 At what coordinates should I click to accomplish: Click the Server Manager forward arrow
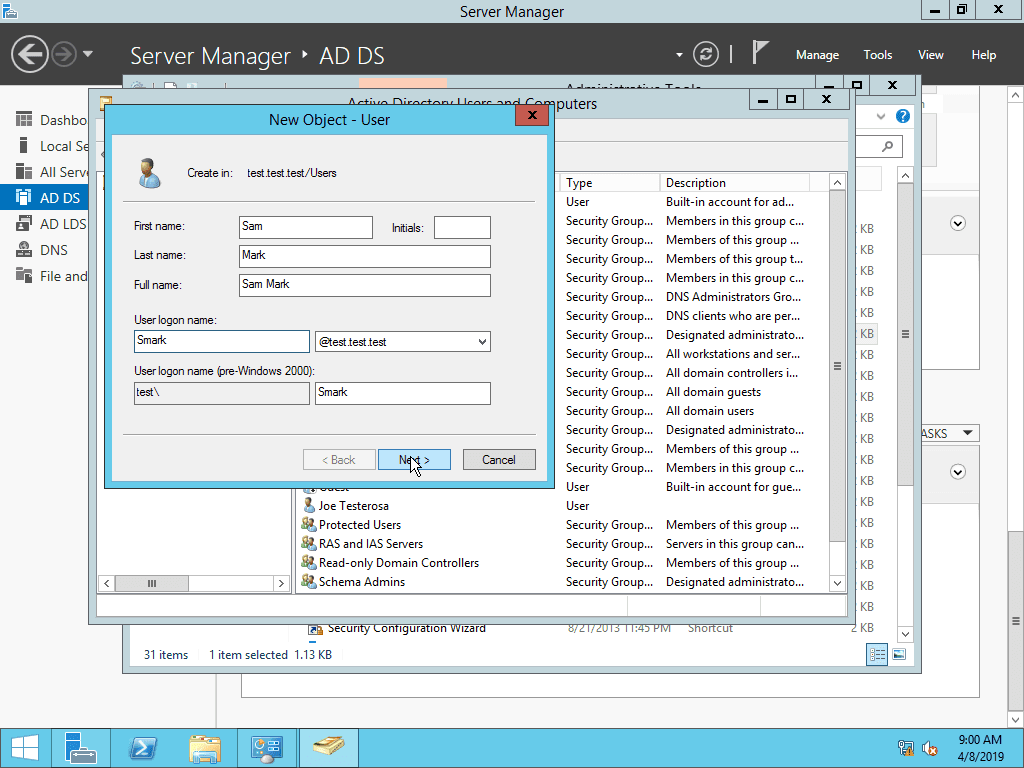(64, 54)
